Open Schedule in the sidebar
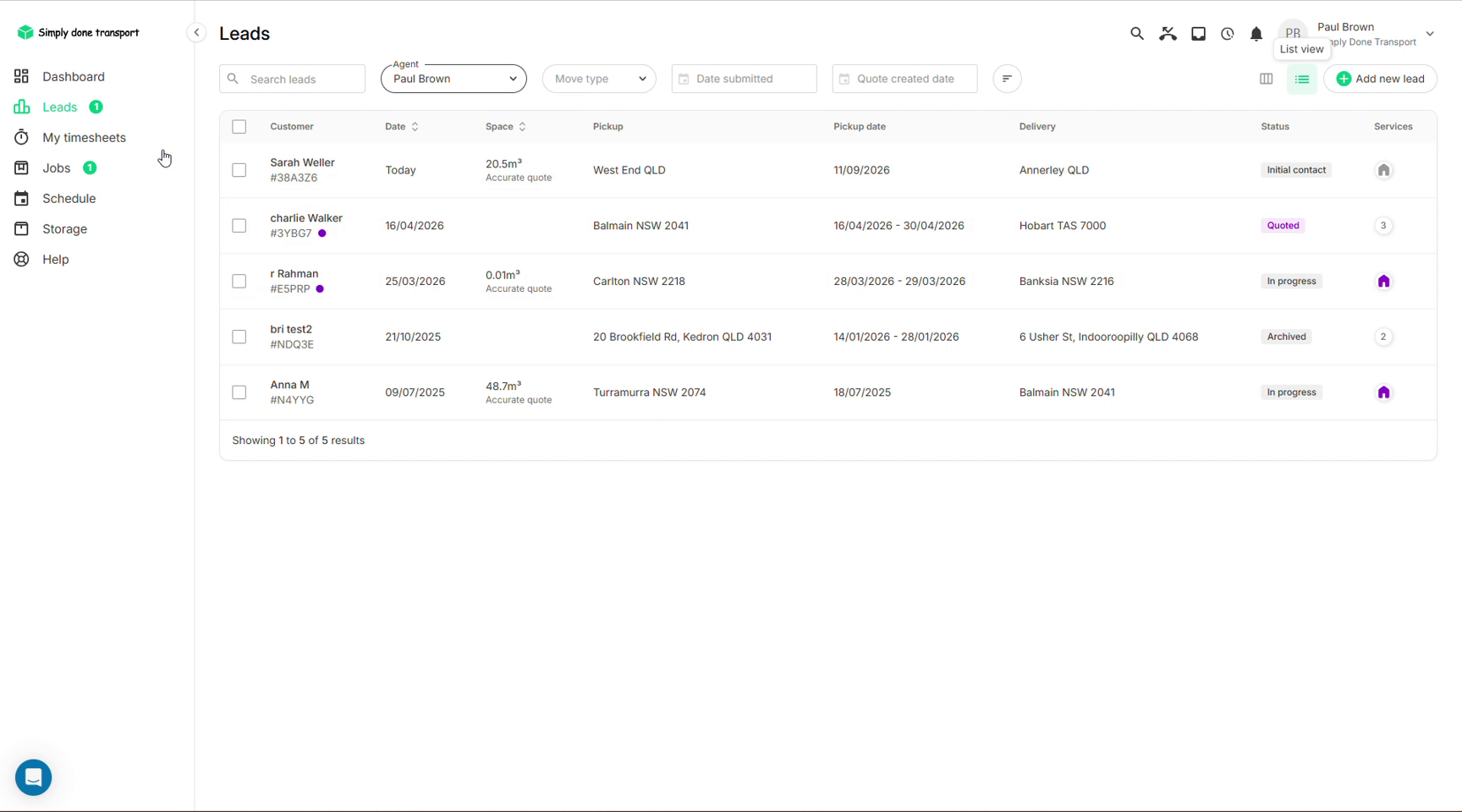Image resolution: width=1462 pixels, height=812 pixels. point(69,199)
